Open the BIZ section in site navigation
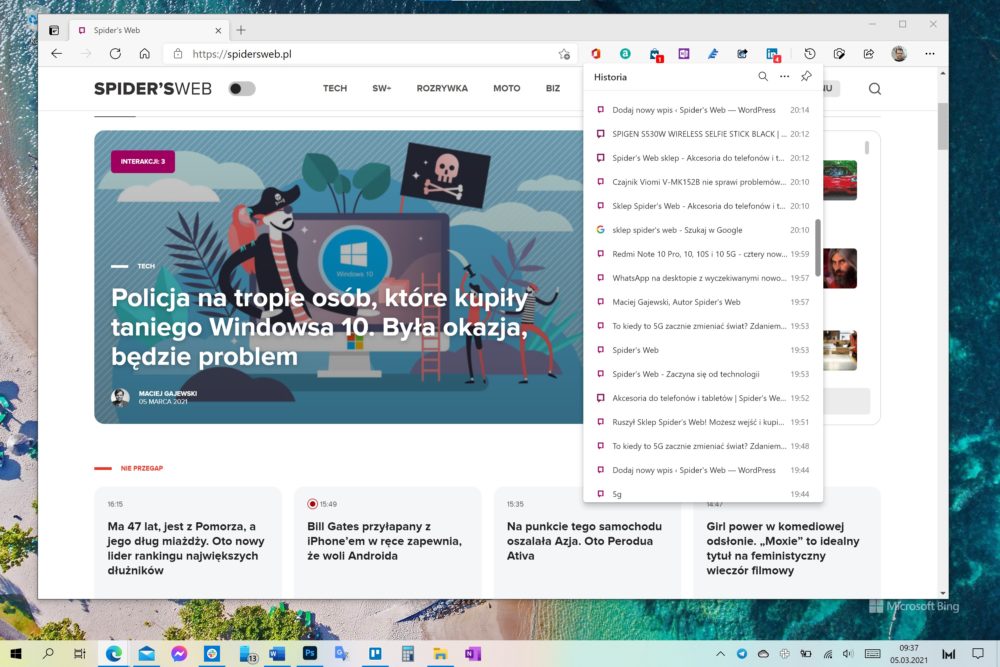 [553, 88]
